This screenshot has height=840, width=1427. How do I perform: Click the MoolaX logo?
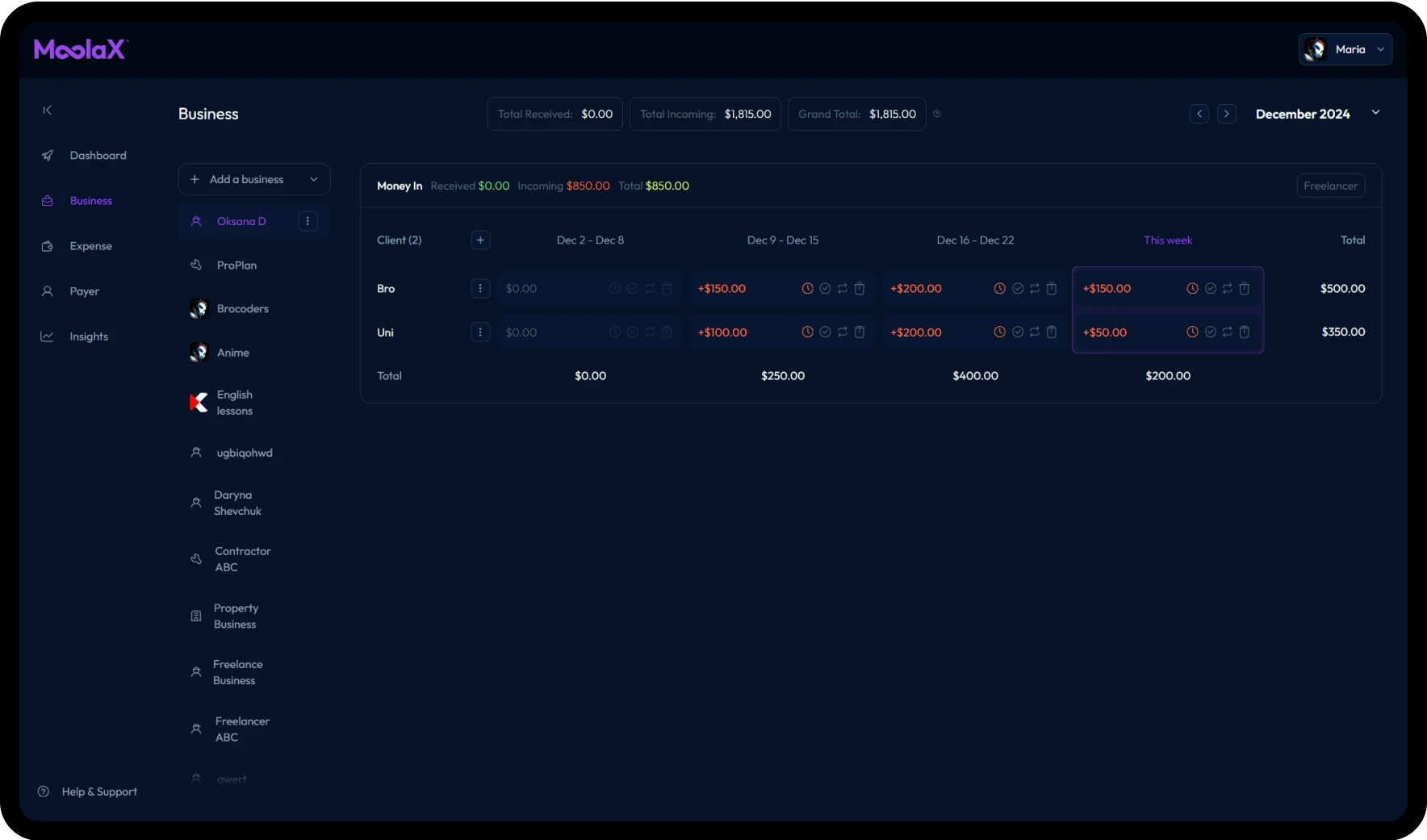click(81, 49)
